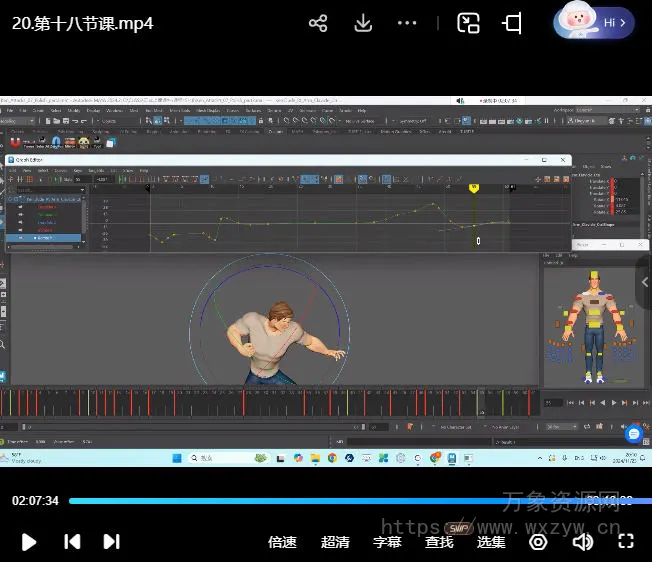Click the character picker thumbnail in video

594,324
